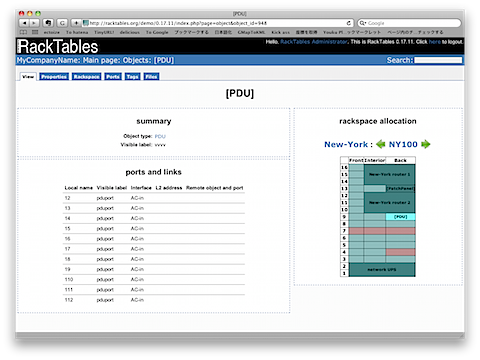Image resolution: width=480 pixels, height=360 pixels.
Task: Click the Kick ass bookmark
Action: (x=281, y=32)
